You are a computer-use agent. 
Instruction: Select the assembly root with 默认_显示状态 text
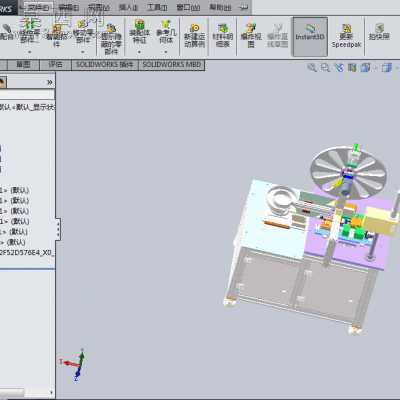click(x=27, y=107)
